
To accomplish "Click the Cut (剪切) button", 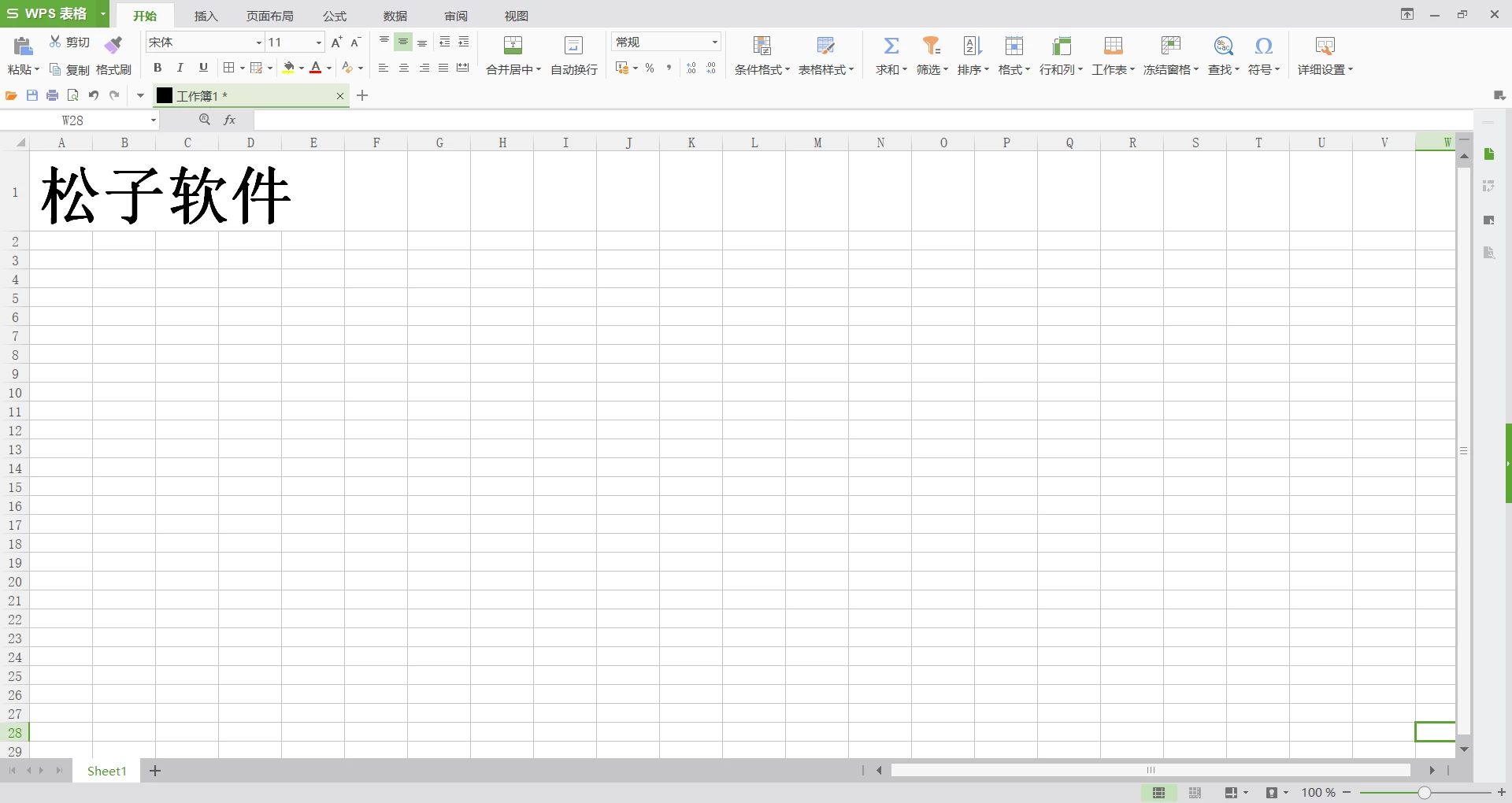I will coord(69,42).
